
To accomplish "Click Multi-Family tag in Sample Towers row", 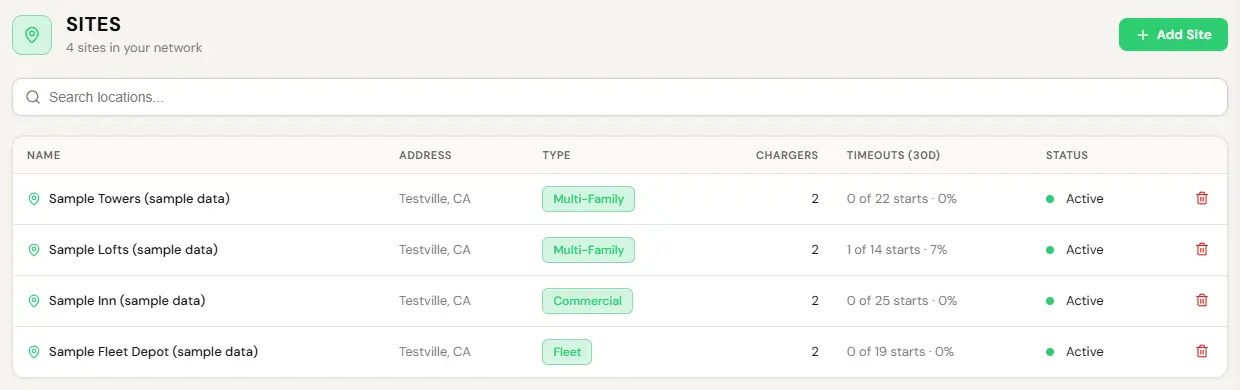I will [588, 199].
